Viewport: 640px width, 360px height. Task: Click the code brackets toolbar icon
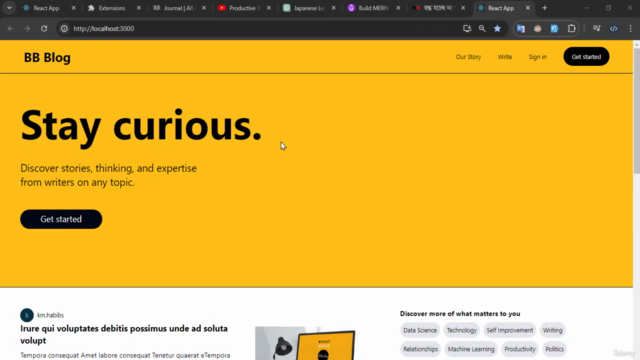pyautogui.click(x=613, y=29)
